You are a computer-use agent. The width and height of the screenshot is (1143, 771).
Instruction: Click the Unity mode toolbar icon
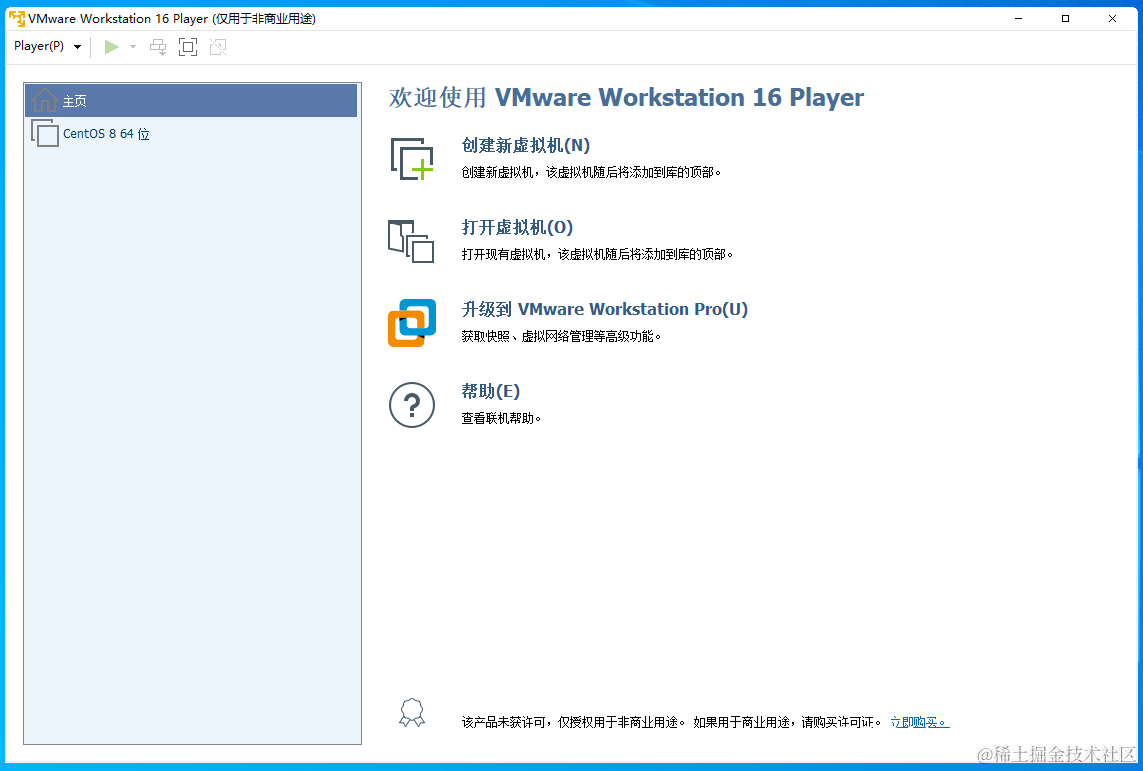point(218,47)
